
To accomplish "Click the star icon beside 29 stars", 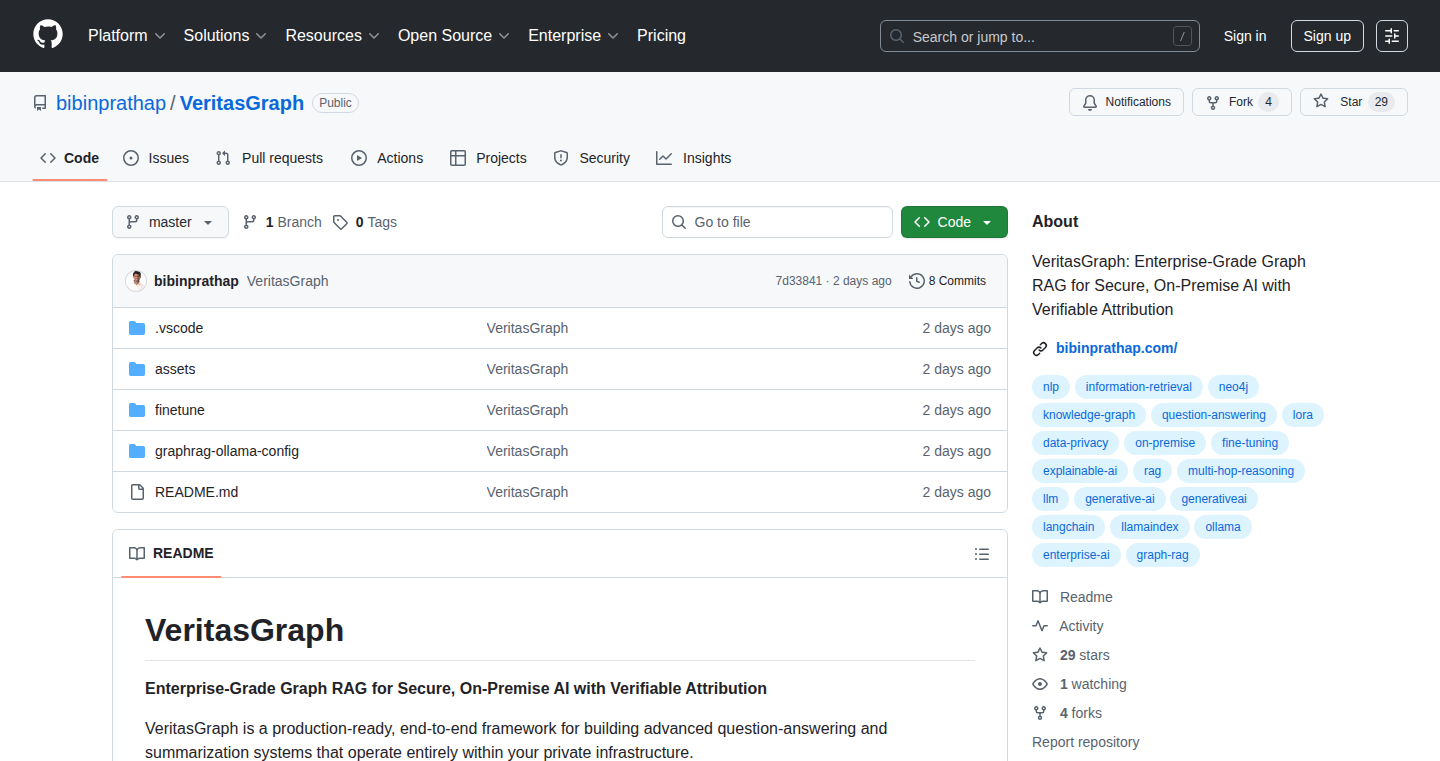I will tap(1040, 655).
